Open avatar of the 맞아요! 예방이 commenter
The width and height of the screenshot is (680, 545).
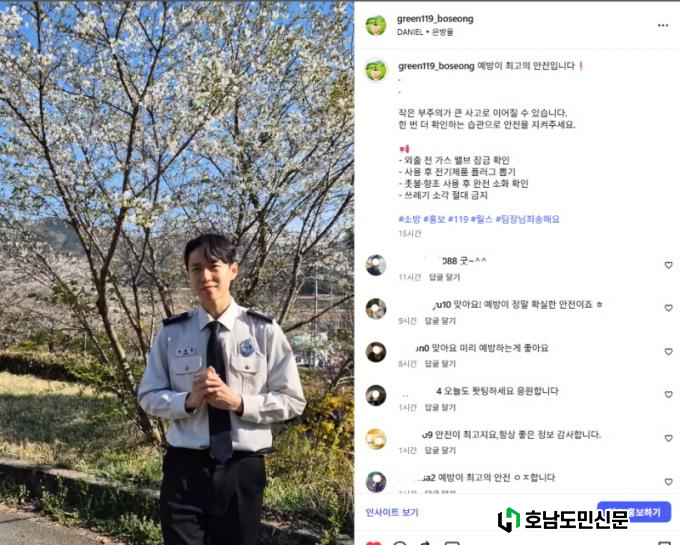(x=376, y=309)
